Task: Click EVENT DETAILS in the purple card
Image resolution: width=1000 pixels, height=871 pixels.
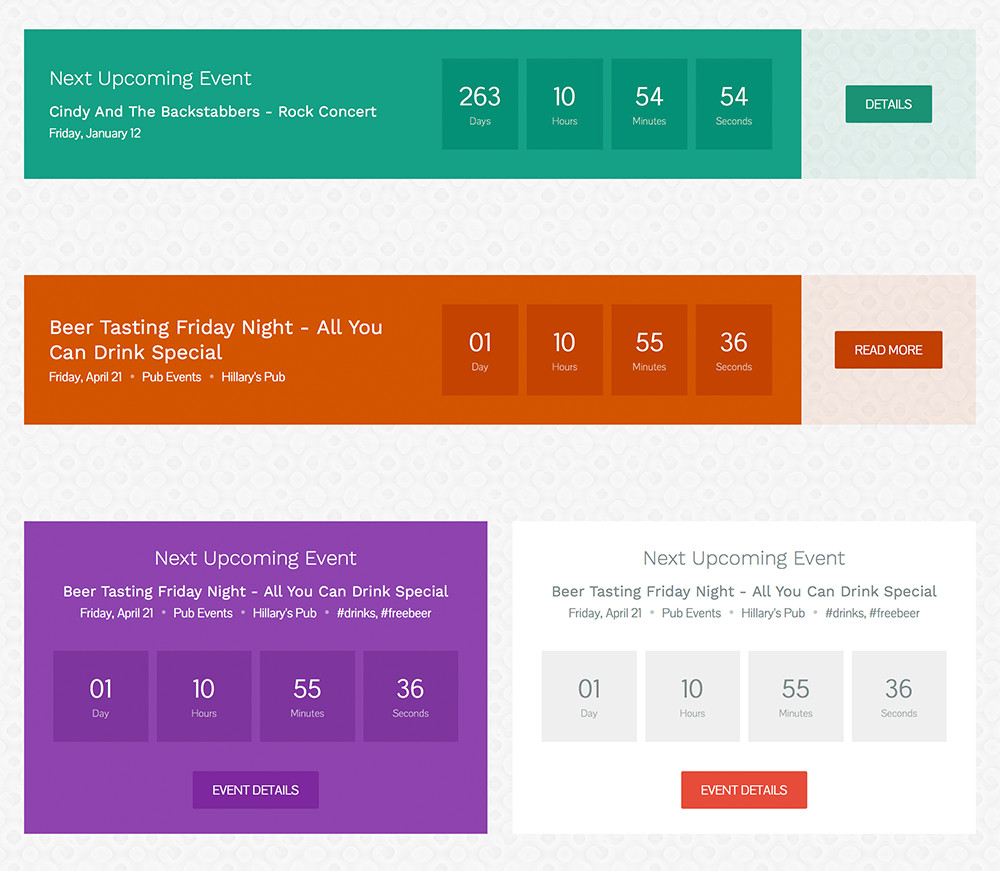Action: coord(256,790)
